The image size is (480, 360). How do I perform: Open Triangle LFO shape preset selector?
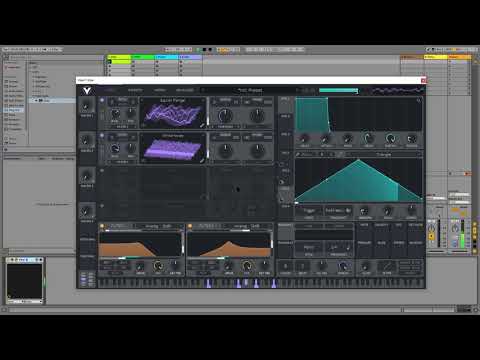click(383, 154)
